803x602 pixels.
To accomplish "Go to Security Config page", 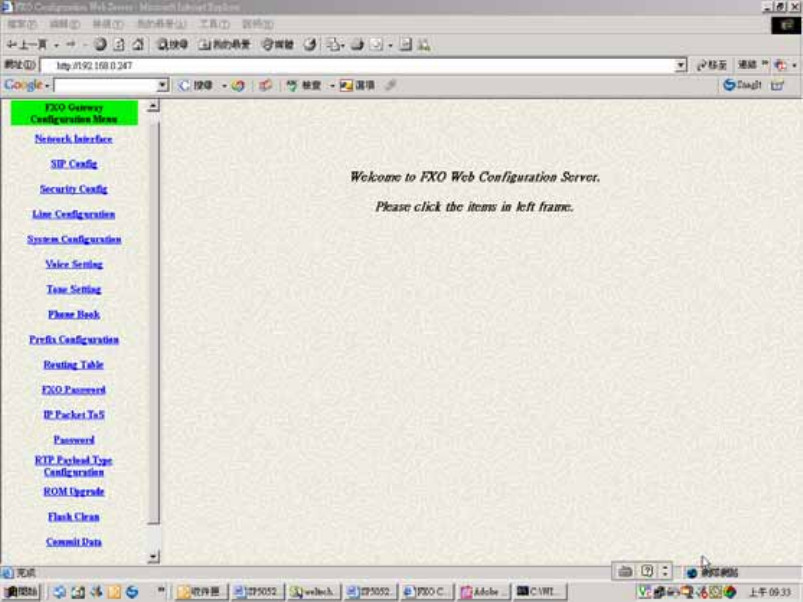I will 74,189.
